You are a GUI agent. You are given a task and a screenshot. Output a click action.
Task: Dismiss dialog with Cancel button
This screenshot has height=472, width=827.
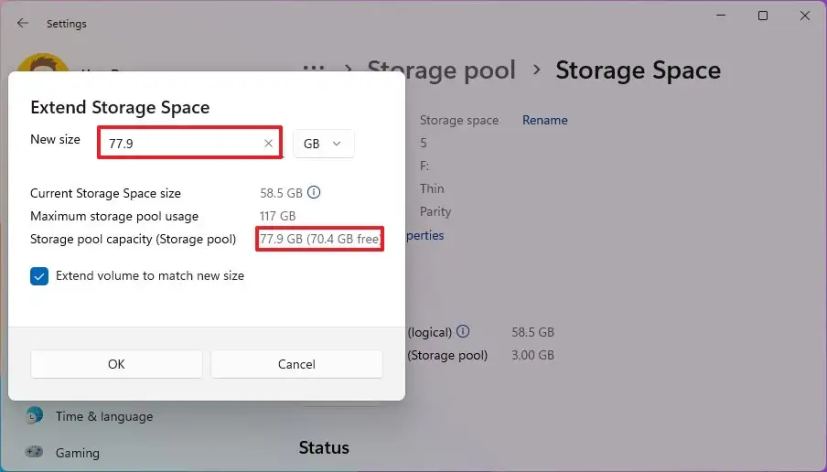(296, 364)
